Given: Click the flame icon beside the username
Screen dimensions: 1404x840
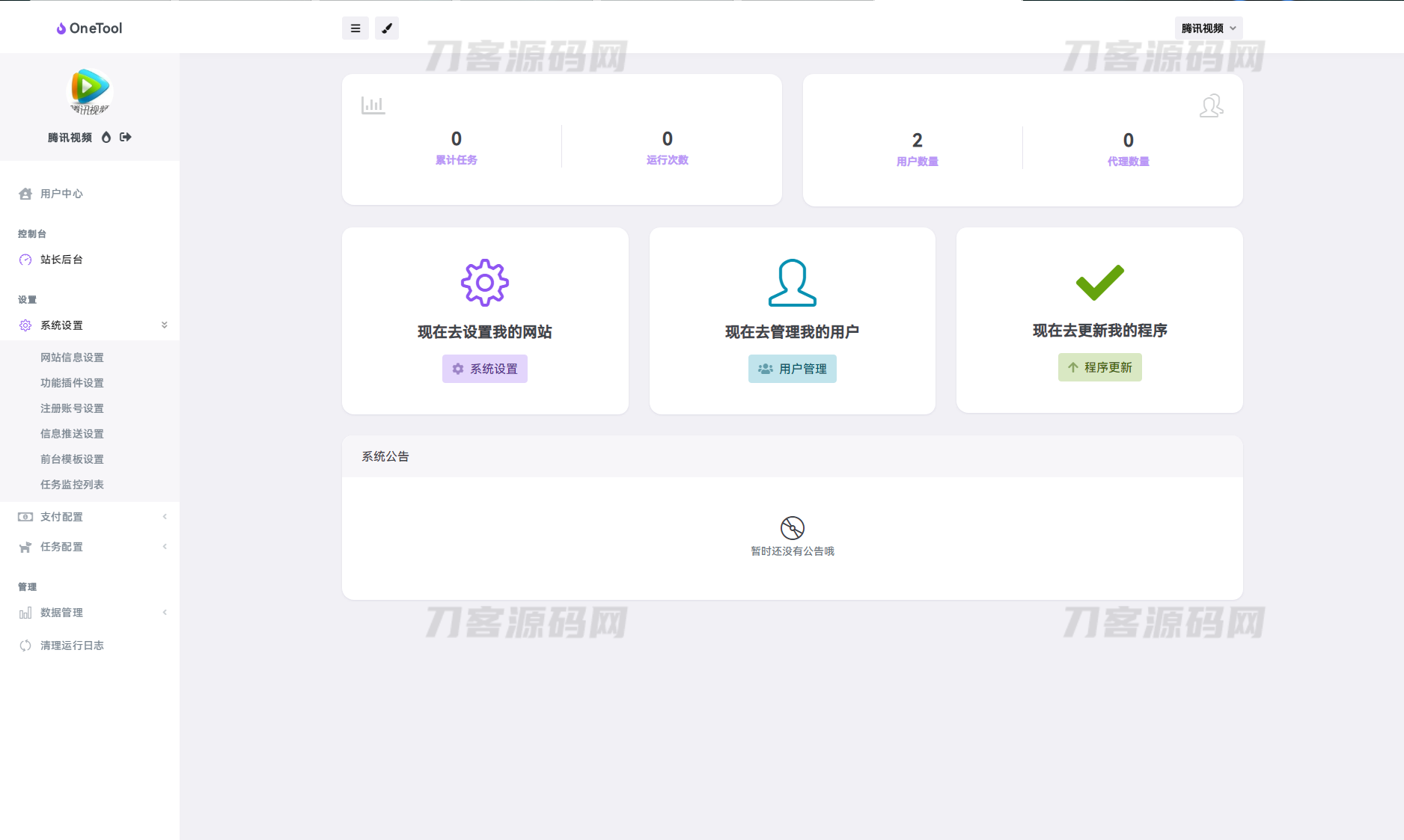Looking at the screenshot, I should pyautogui.click(x=106, y=137).
